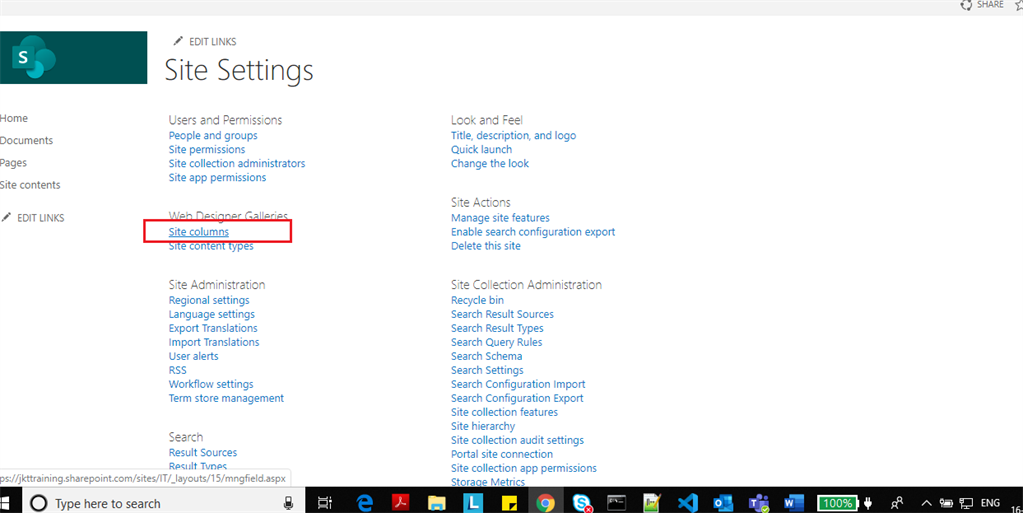Open Skype from the taskbar
1023x513 pixels.
point(581,503)
